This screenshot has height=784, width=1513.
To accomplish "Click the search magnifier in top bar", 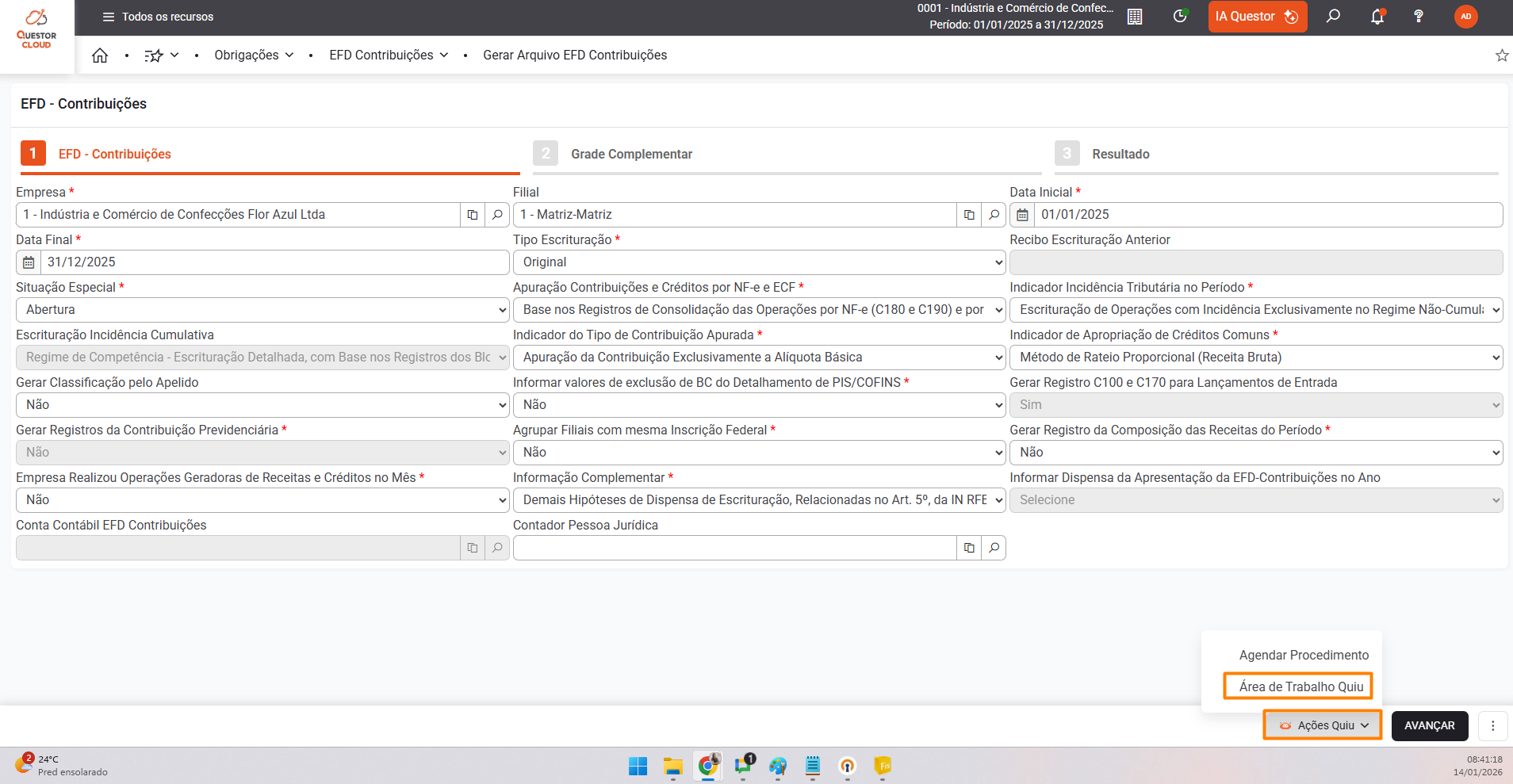I will [x=1333, y=17].
